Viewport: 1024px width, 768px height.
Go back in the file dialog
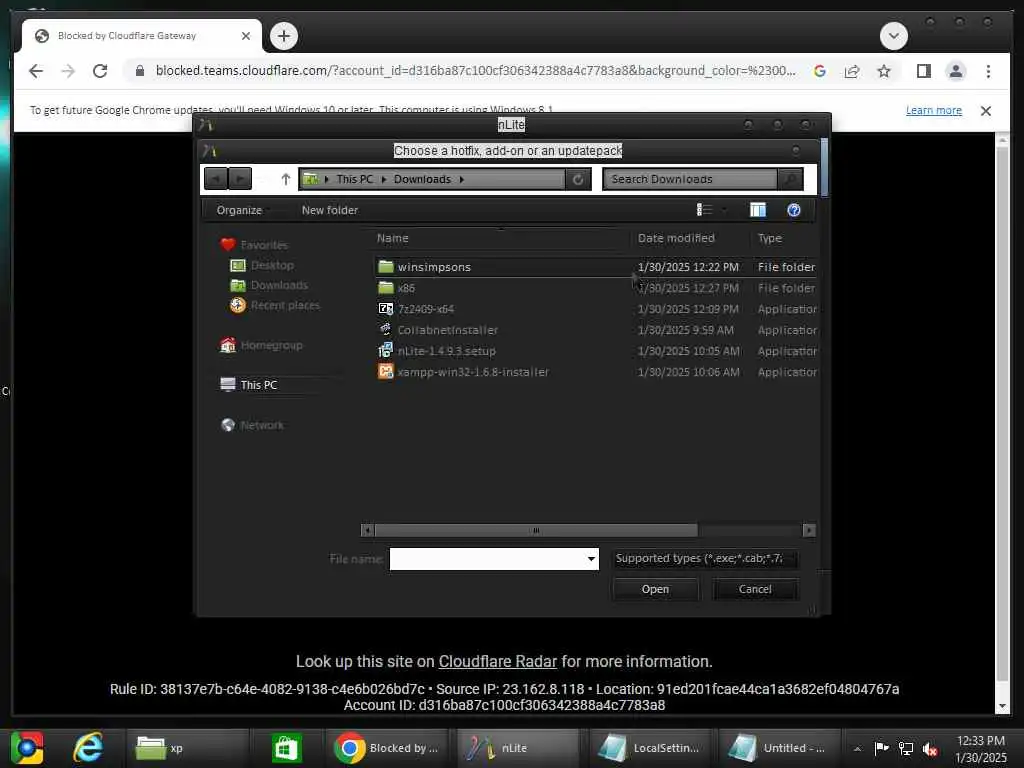click(216, 178)
